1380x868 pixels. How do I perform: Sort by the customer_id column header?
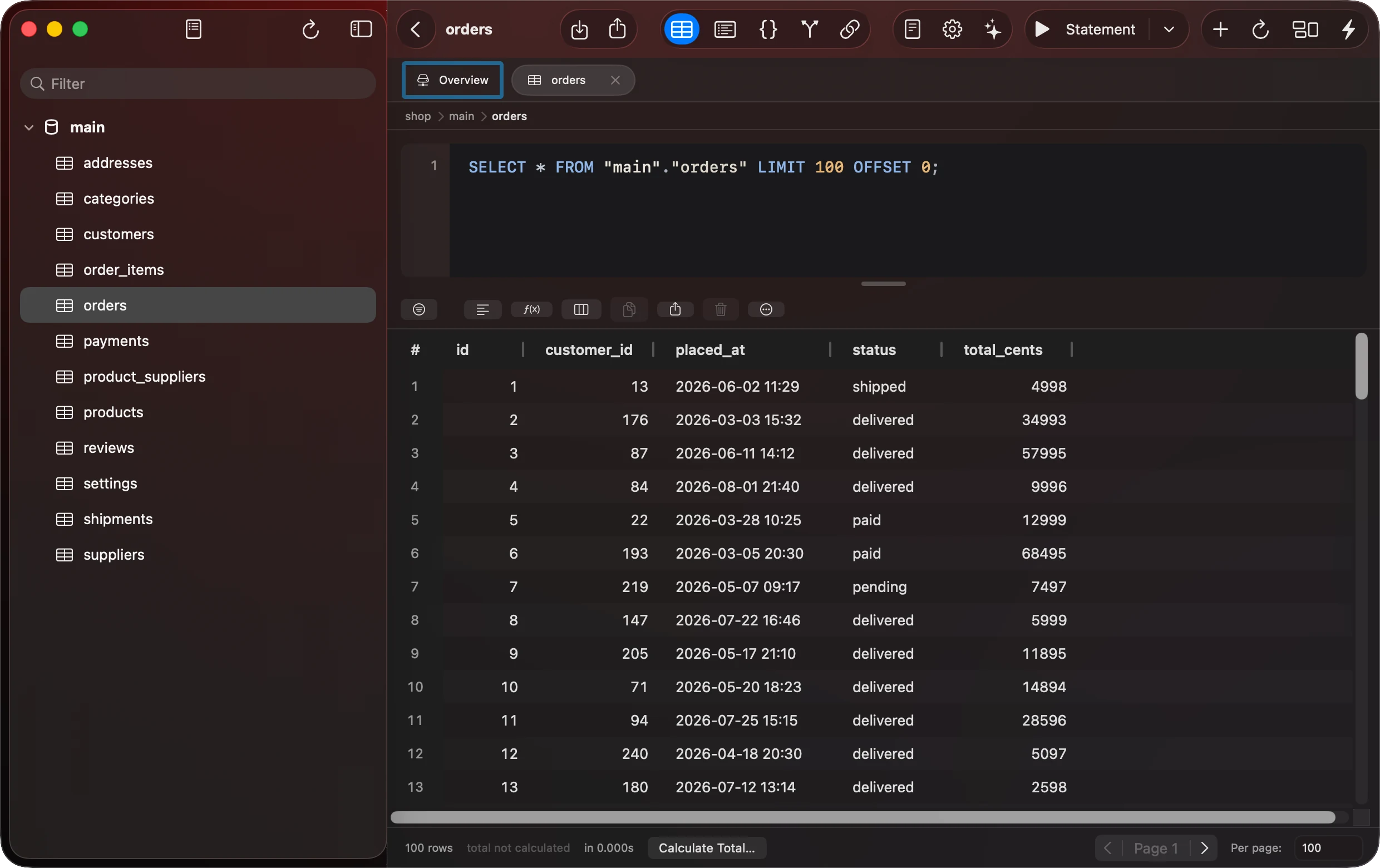[589, 349]
